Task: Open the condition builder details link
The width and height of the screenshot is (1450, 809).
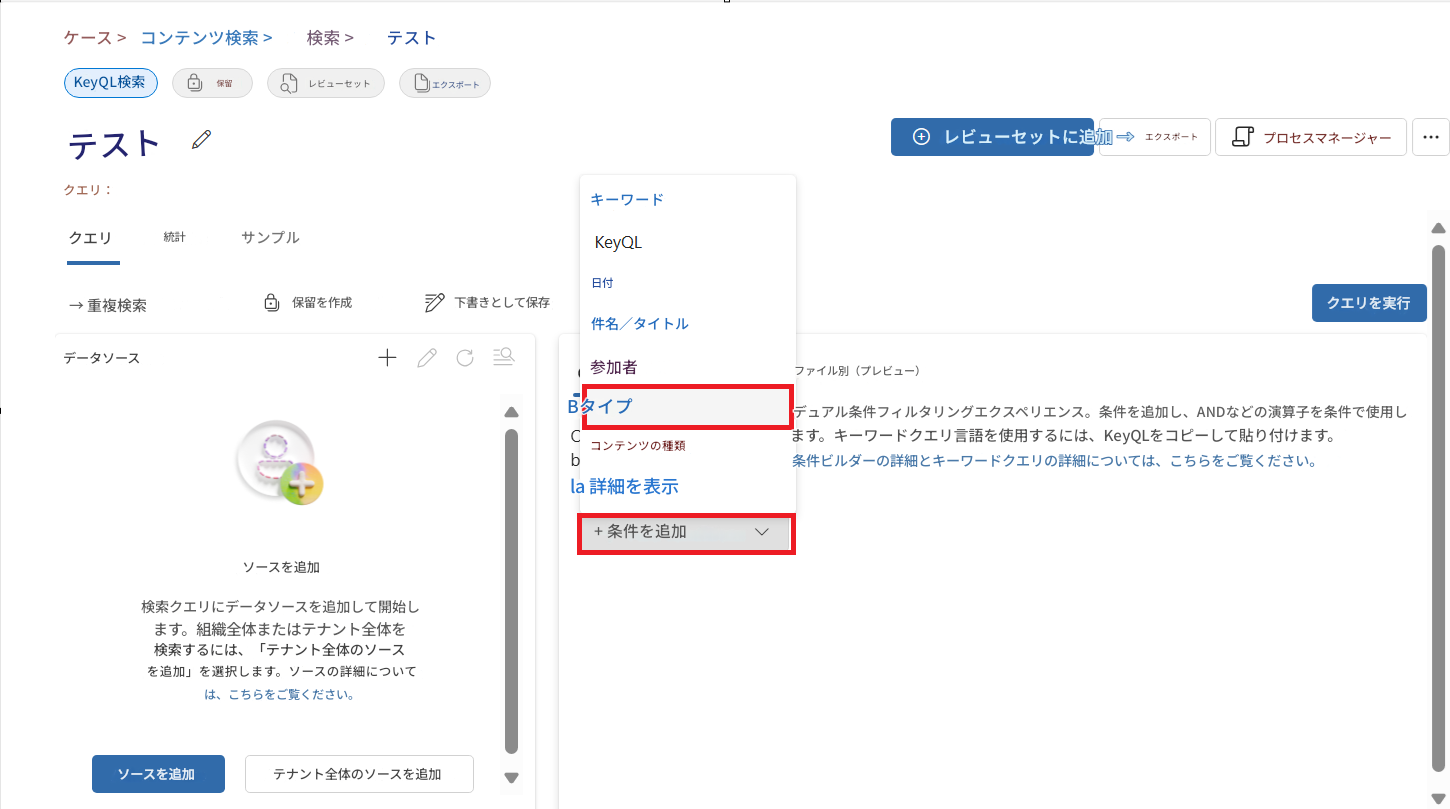Action: coord(1054,461)
